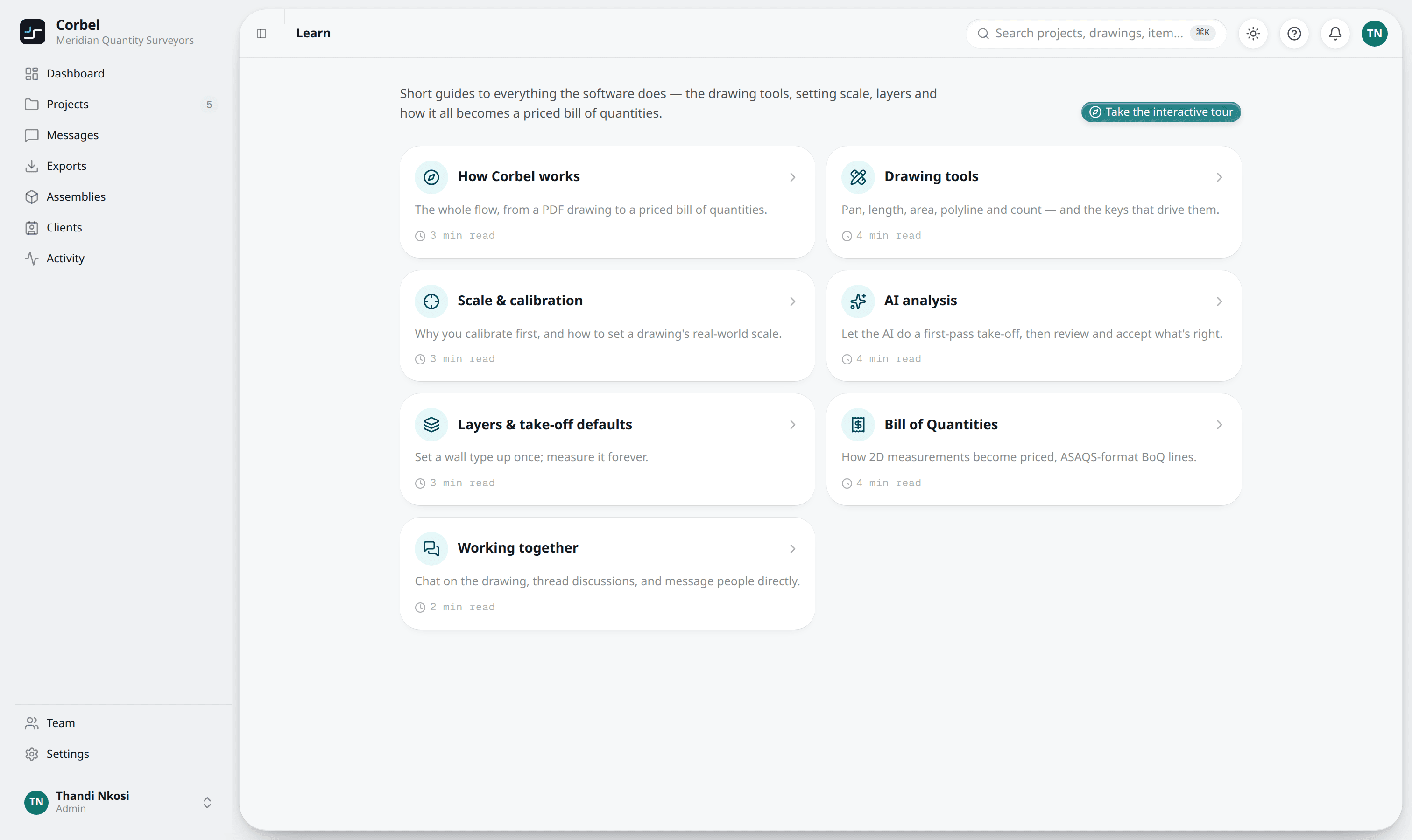1412x840 pixels.
Task: Click the Scale & calibration crosshair icon
Action: click(x=431, y=301)
